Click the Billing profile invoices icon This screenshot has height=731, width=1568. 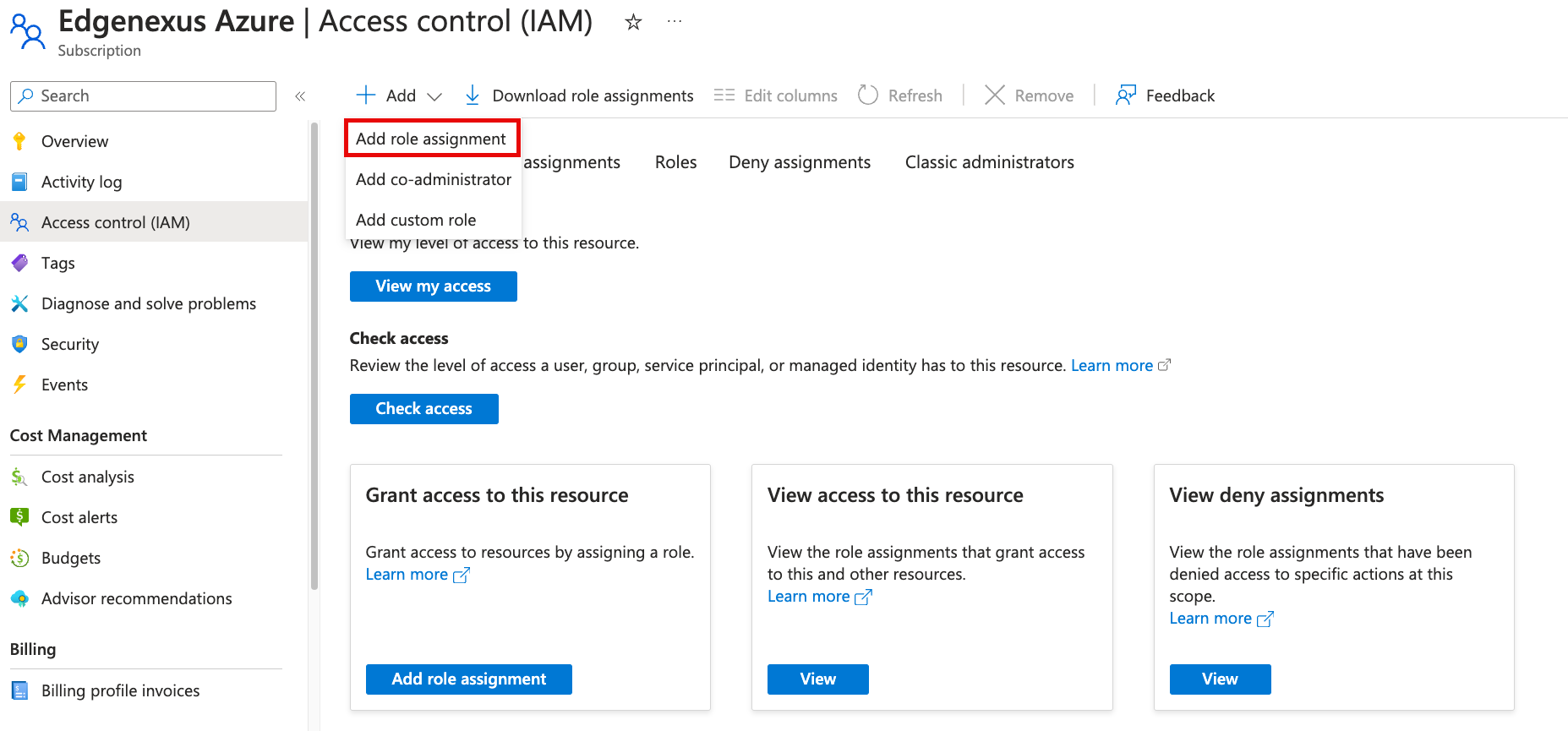[x=19, y=690]
